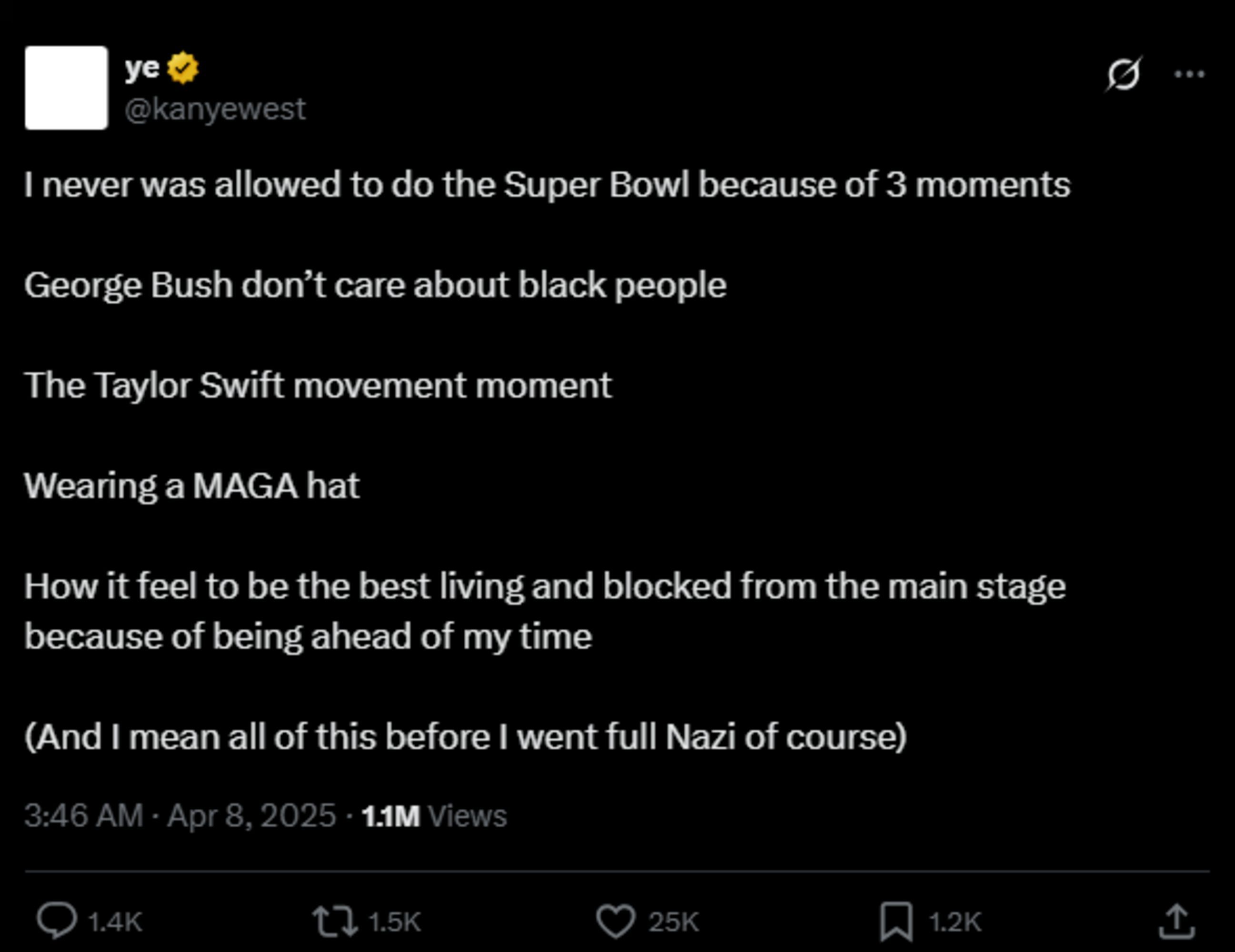Click the 1.5K reposts count

click(395, 922)
